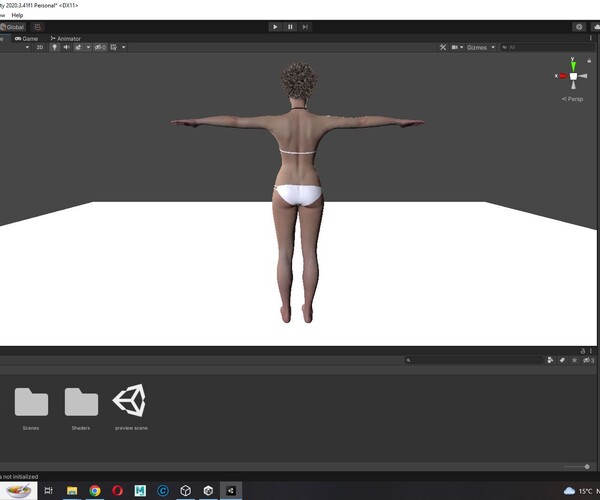The image size is (600, 500).
Task: Click the status bar 'not initialized' message
Action: pyautogui.click(x=19, y=477)
